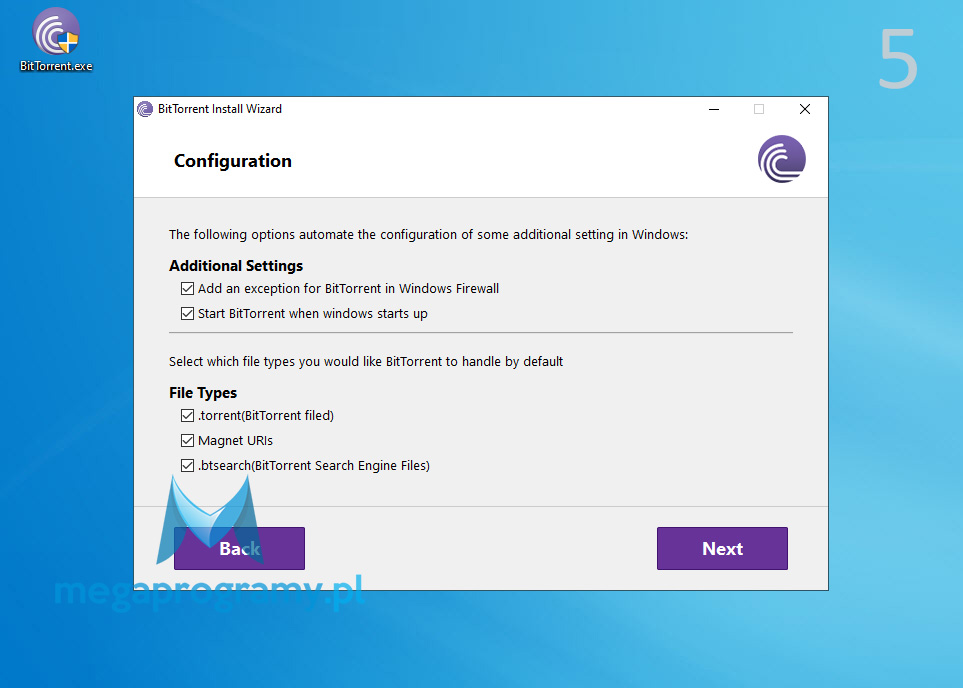This screenshot has height=688, width=963.
Task: Close the BitTorrent Install Wizard window
Action: coord(805,109)
